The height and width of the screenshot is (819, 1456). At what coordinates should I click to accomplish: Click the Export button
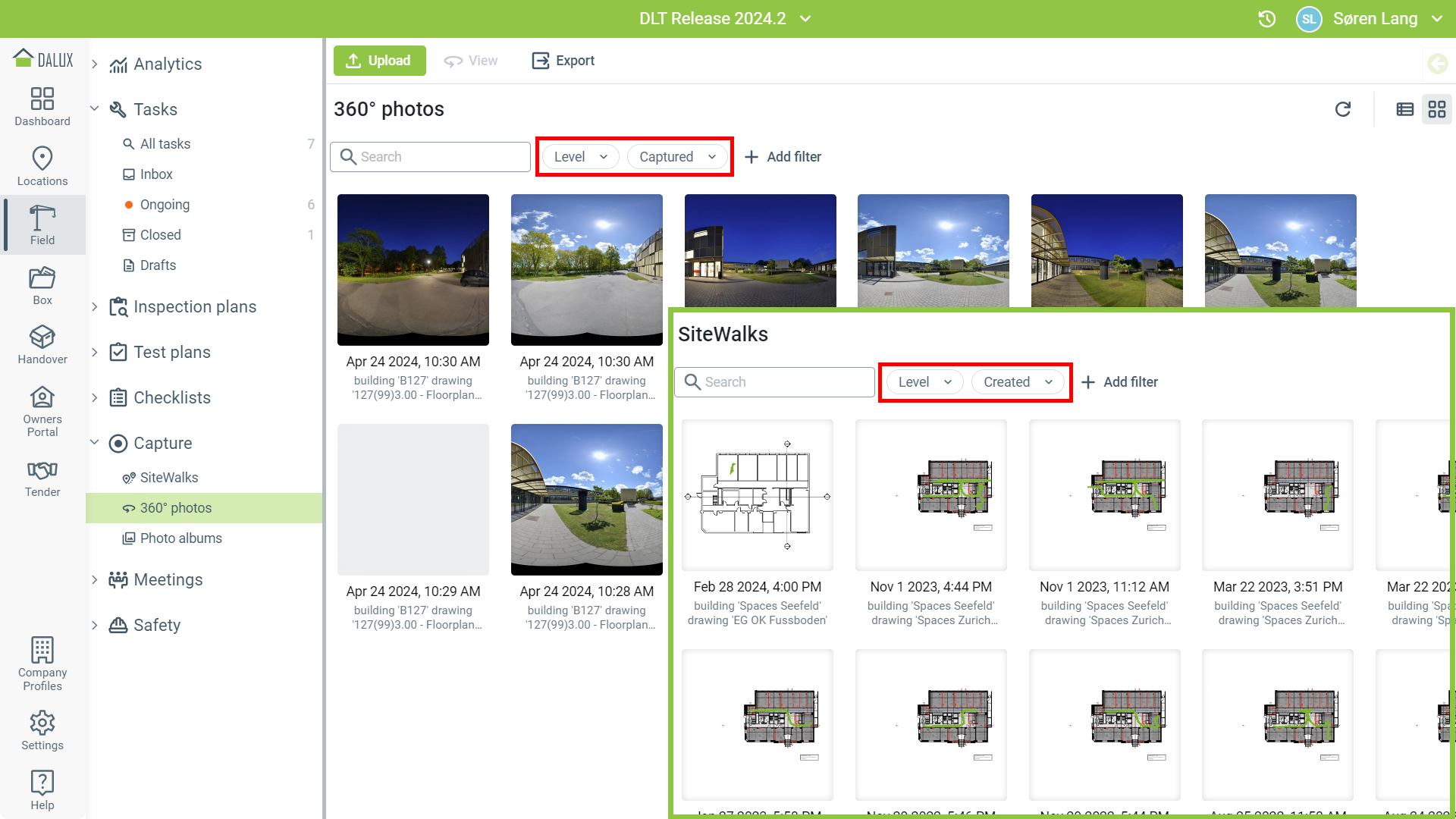coord(563,61)
